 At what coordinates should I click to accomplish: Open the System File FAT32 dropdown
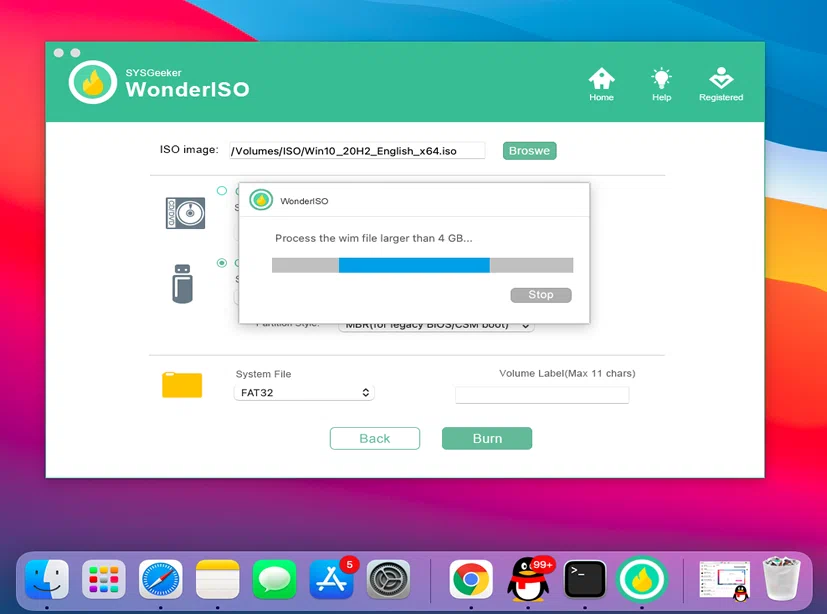coord(304,392)
